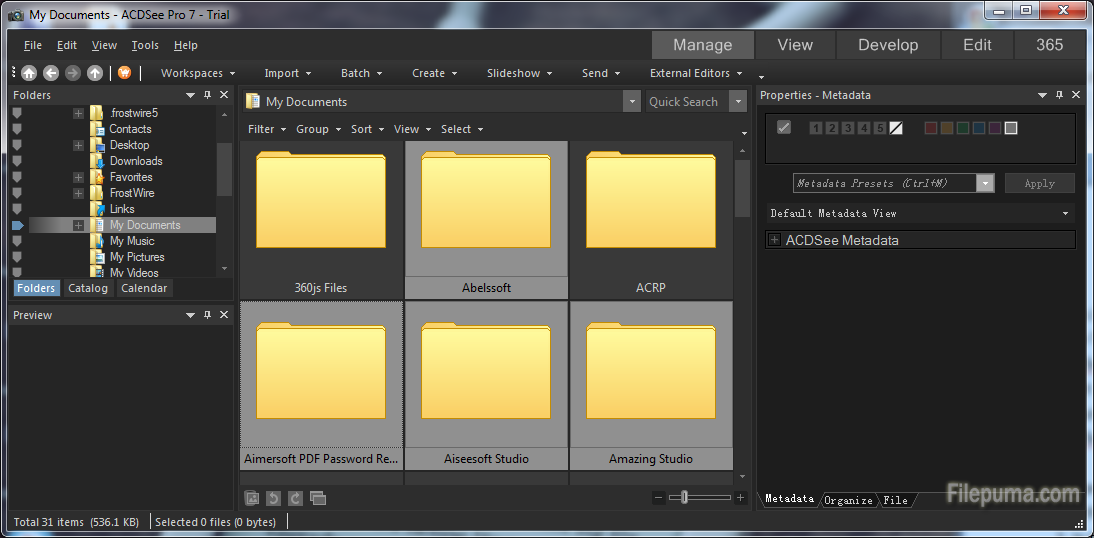Viewport: 1094px width, 538px height.
Task: Click the Filter button above thumbnails
Action: click(267, 129)
